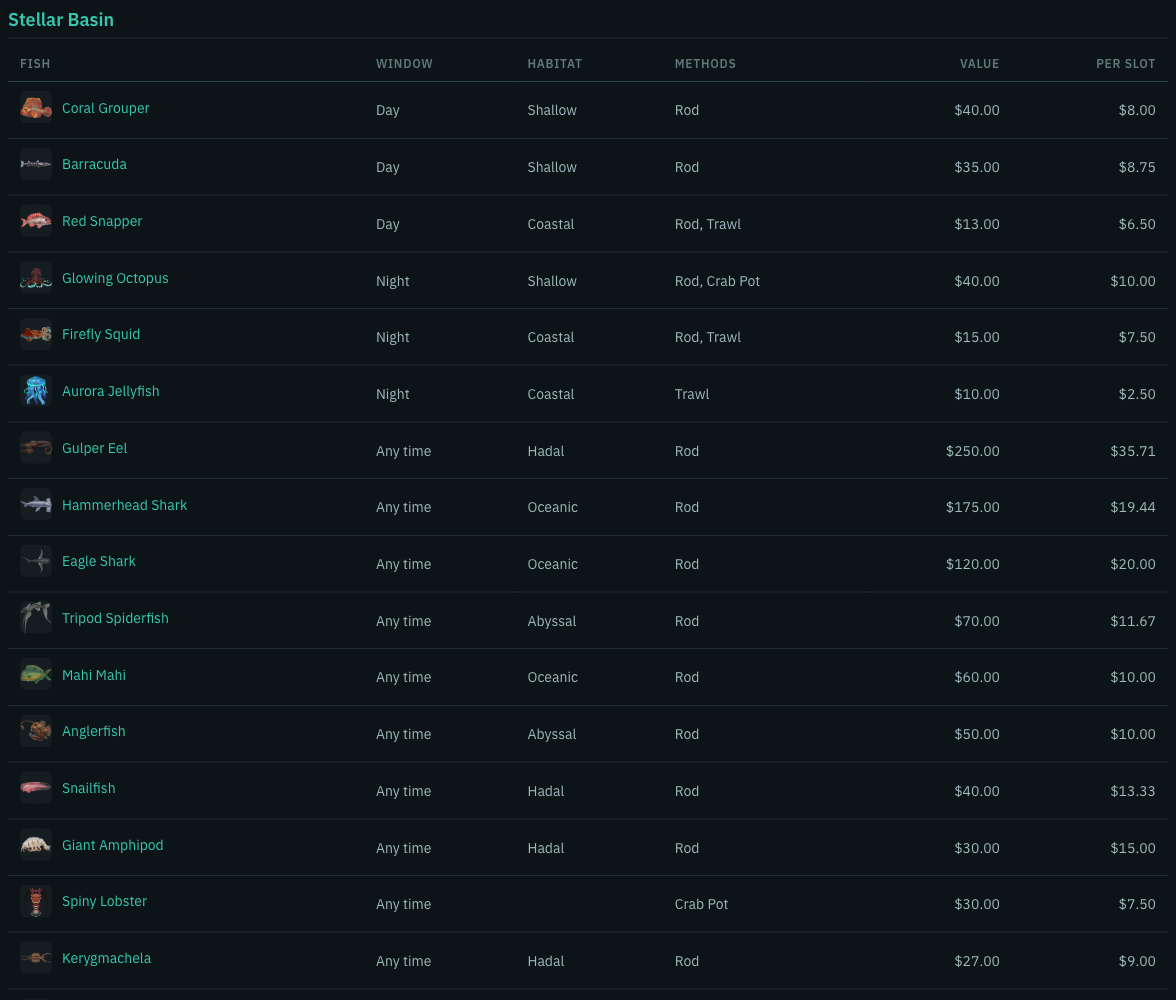Select the $13.00 Red Snapper value
Screen dimensions: 1176x1000
pos(976,224)
